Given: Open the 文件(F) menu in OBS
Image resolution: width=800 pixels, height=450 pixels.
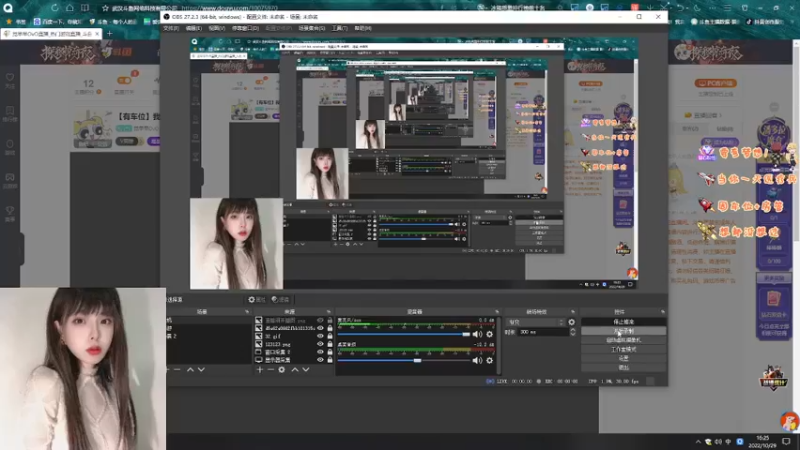Looking at the screenshot, I should click(x=171, y=28).
